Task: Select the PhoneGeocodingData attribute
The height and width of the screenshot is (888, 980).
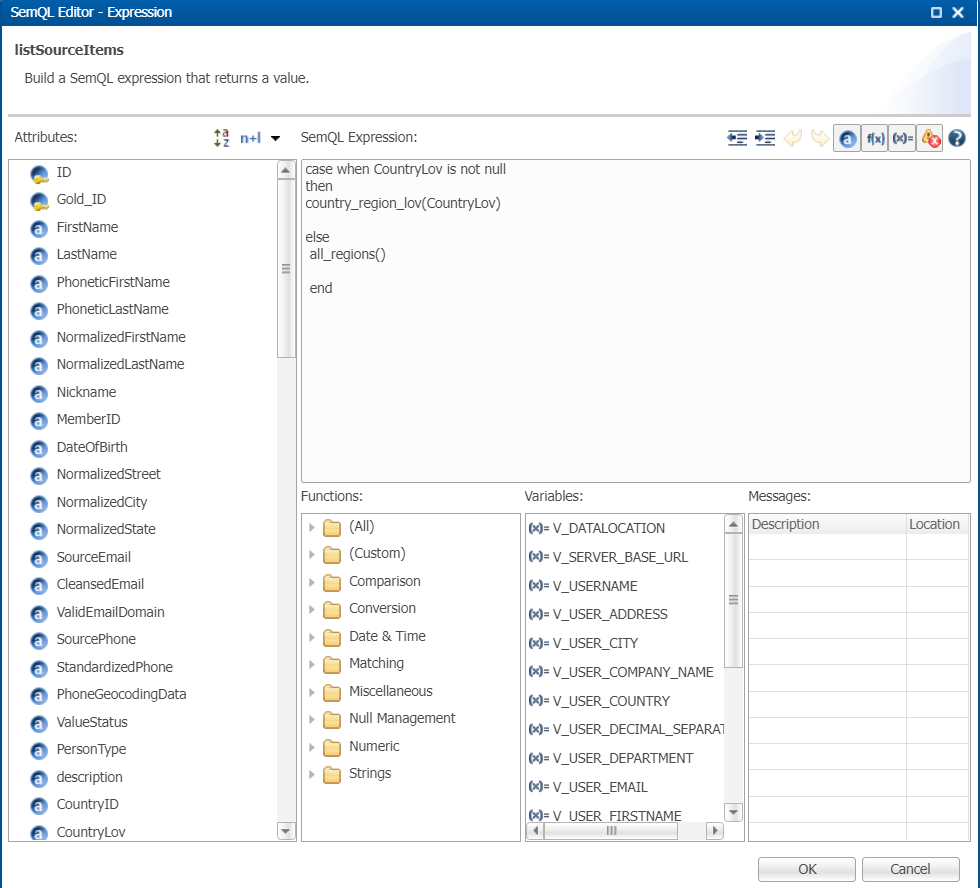Action: 121,695
